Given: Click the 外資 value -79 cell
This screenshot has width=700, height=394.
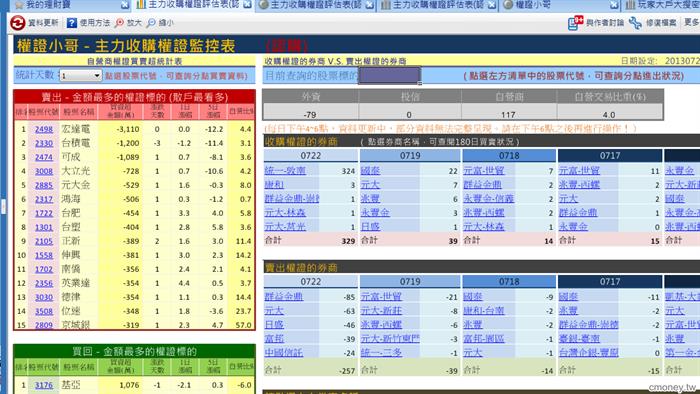Looking at the screenshot, I should coord(310,114).
